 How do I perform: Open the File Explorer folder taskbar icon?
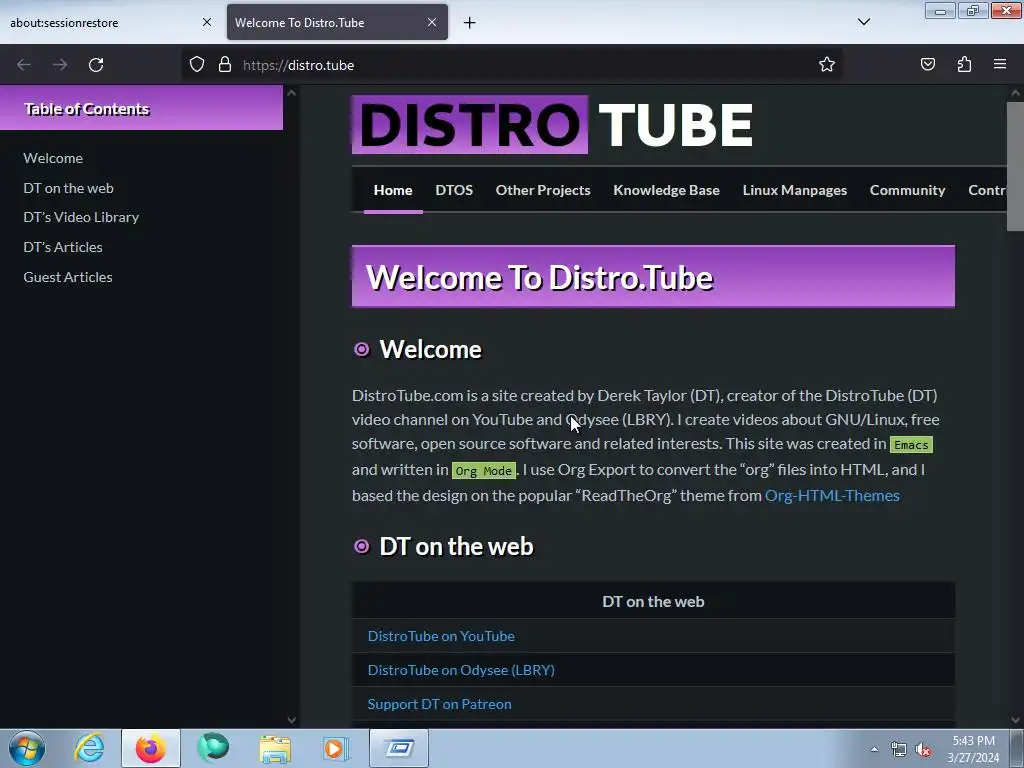tap(275, 748)
